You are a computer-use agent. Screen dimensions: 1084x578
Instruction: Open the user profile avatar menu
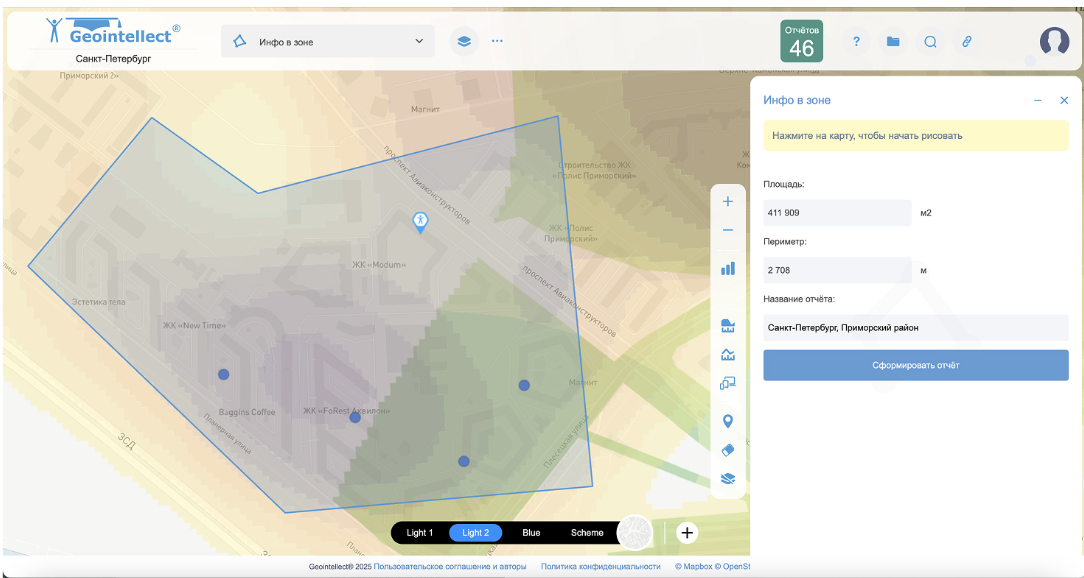pyautogui.click(x=1054, y=41)
